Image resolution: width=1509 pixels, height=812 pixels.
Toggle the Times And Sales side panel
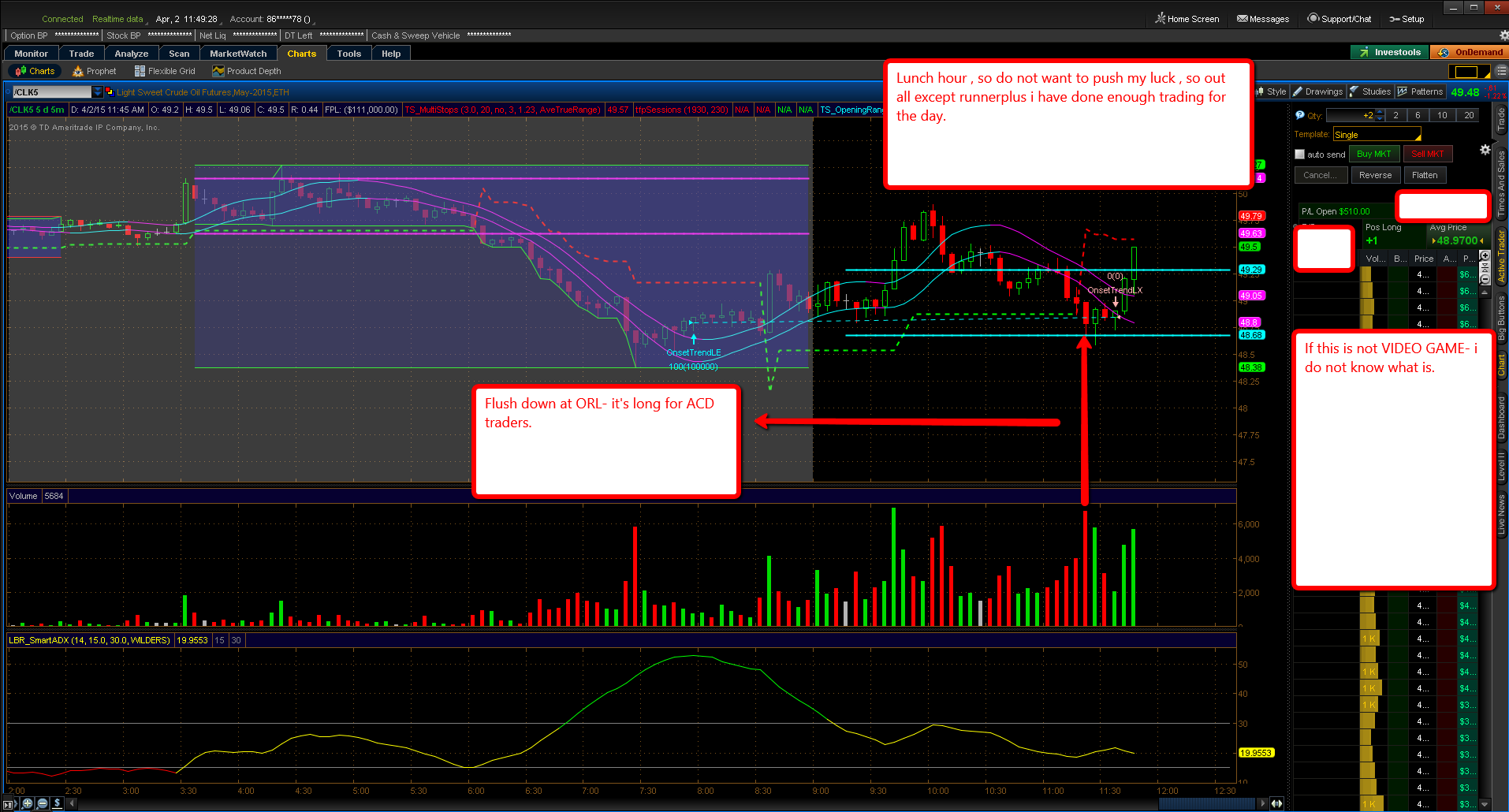pyautogui.click(x=1501, y=182)
